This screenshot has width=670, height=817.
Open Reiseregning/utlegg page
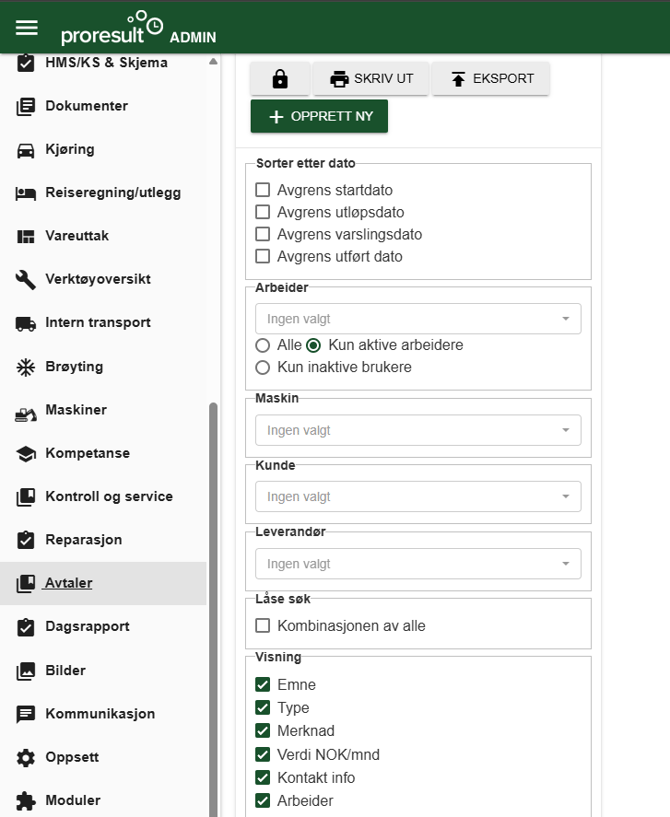click(103, 193)
